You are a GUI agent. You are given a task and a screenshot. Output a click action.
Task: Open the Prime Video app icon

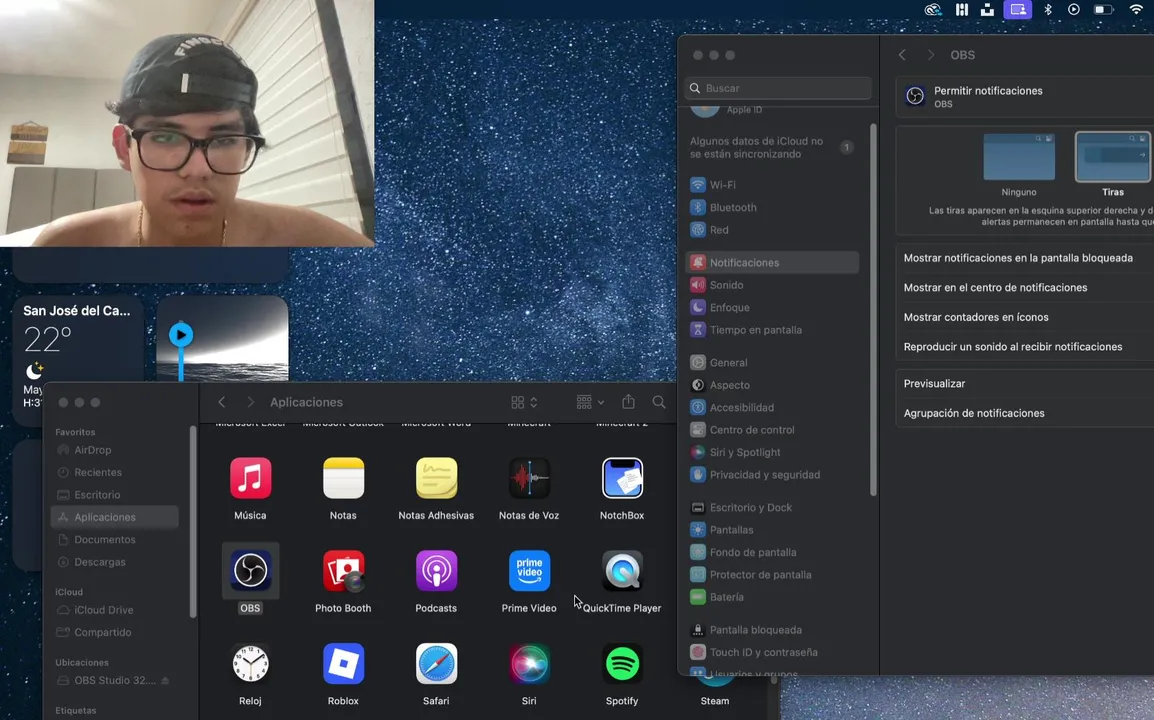pos(529,571)
